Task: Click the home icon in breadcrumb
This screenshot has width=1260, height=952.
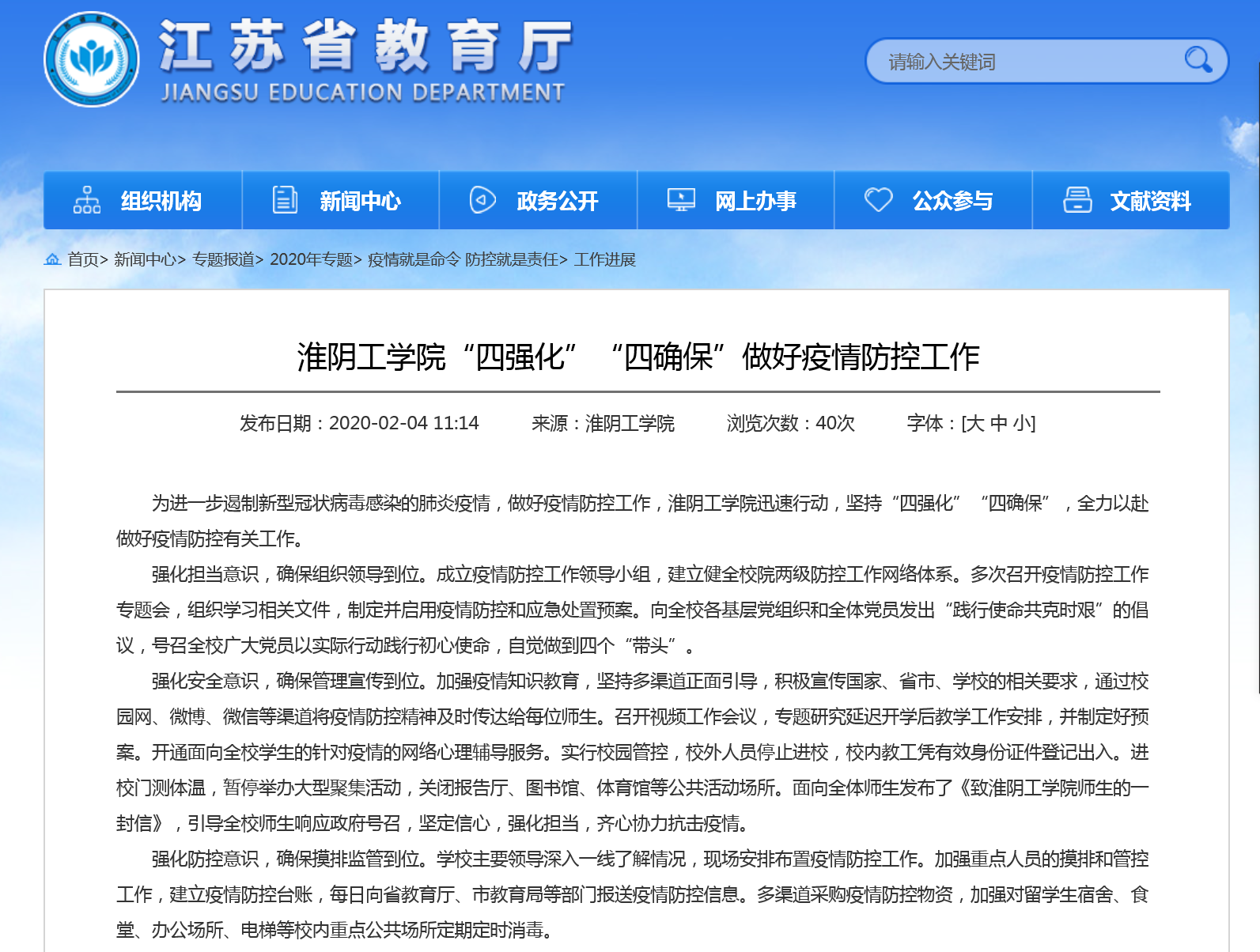Action: (x=53, y=259)
